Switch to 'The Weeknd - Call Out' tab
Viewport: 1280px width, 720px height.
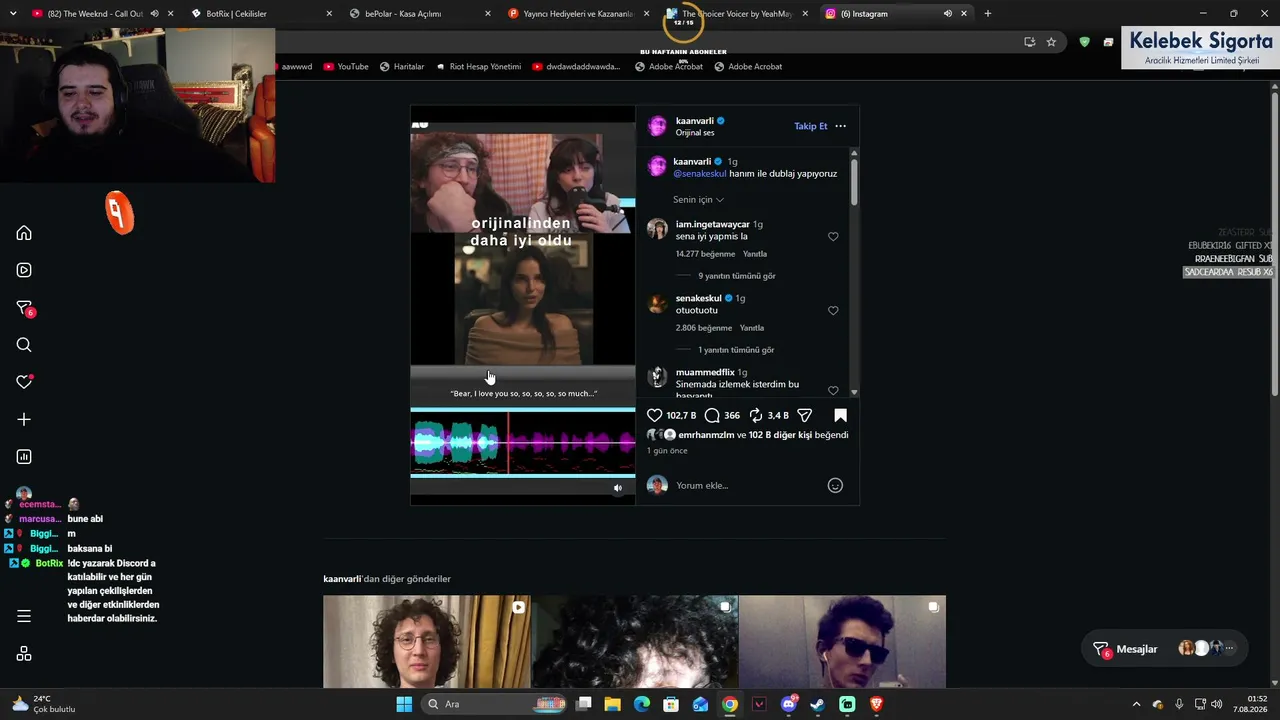click(96, 14)
